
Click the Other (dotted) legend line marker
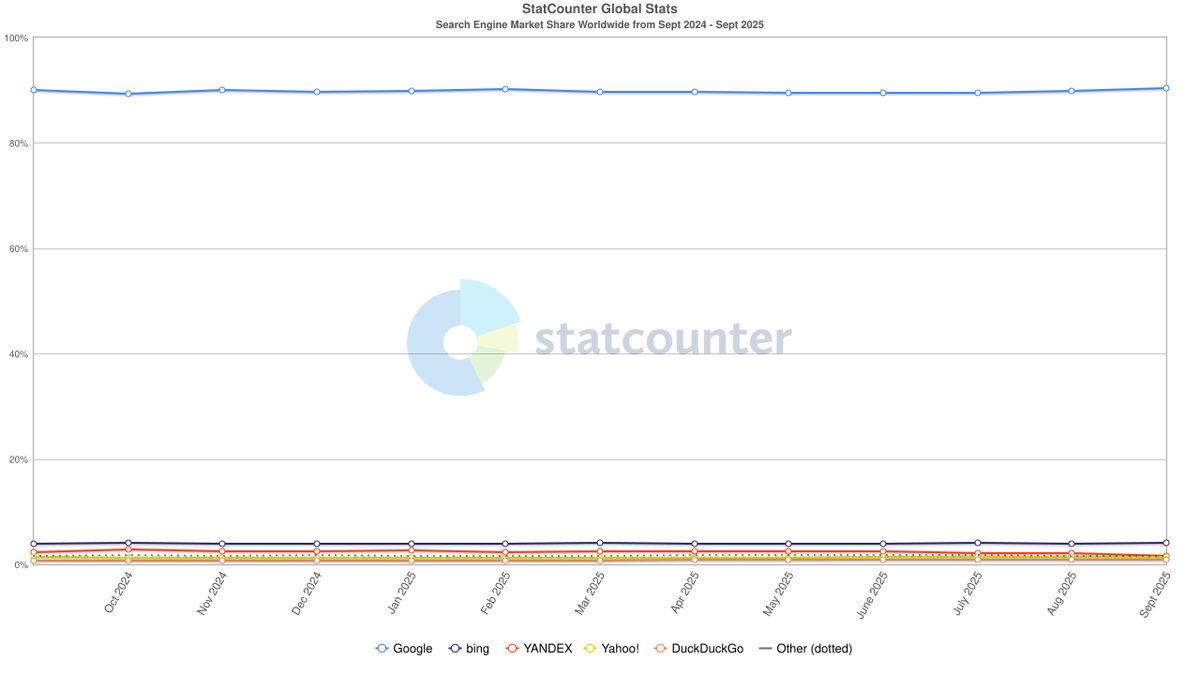pos(766,649)
